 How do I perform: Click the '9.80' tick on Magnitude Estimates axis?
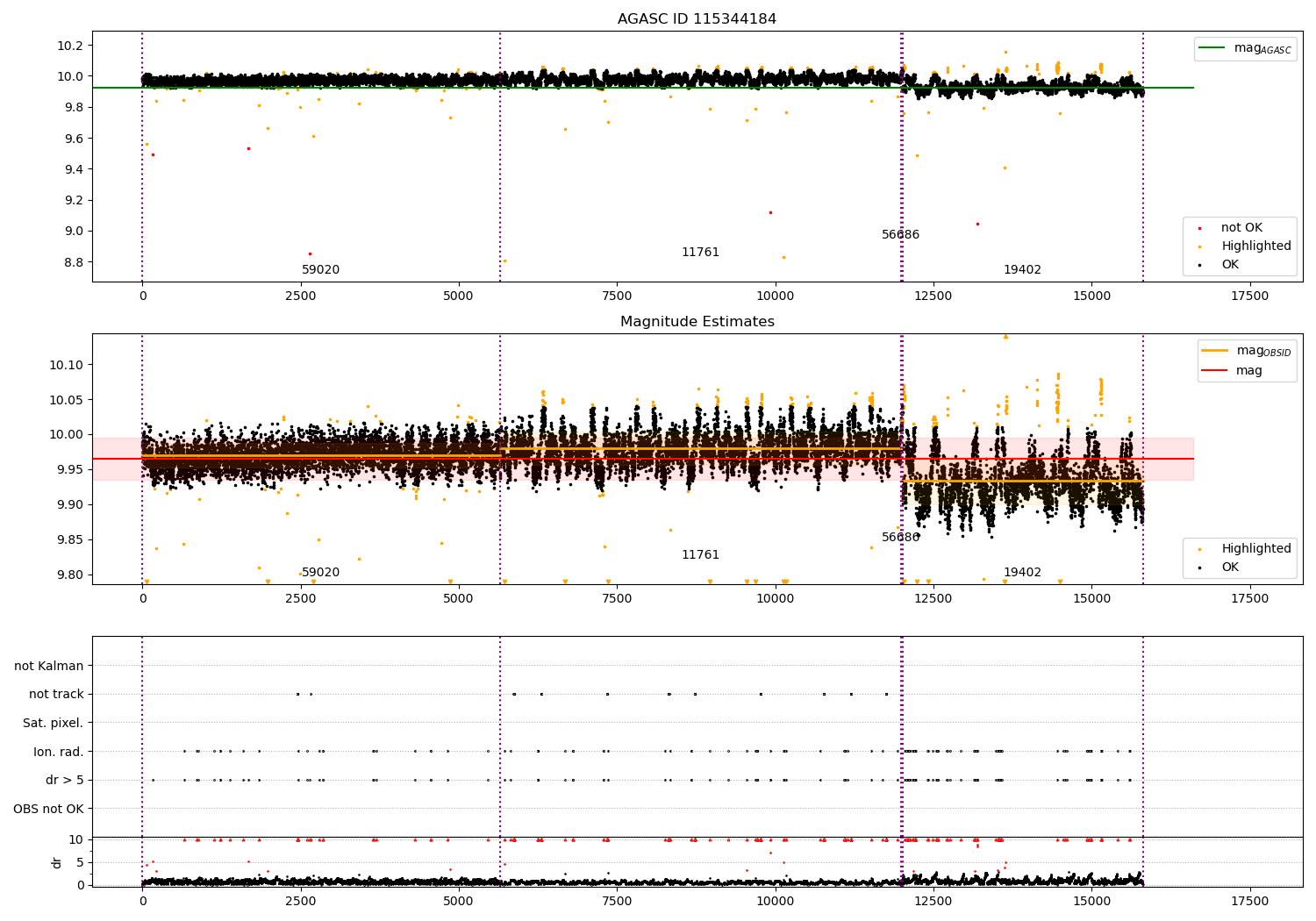point(70,575)
